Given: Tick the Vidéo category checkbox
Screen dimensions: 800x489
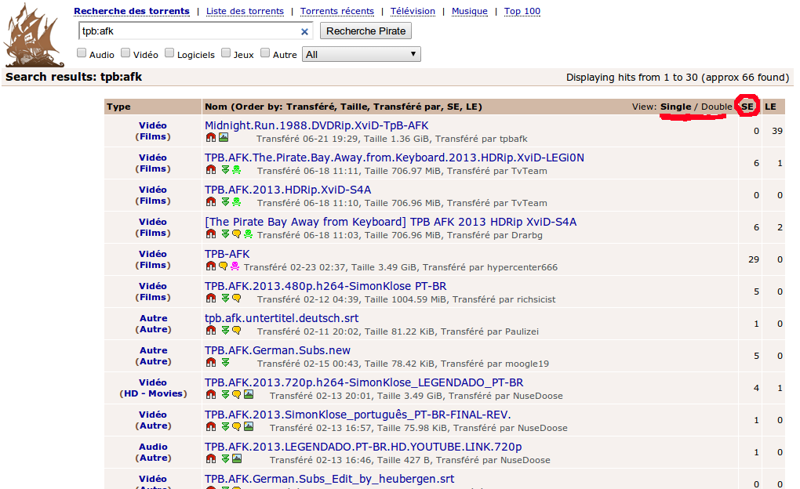Looking at the screenshot, I should [125, 54].
